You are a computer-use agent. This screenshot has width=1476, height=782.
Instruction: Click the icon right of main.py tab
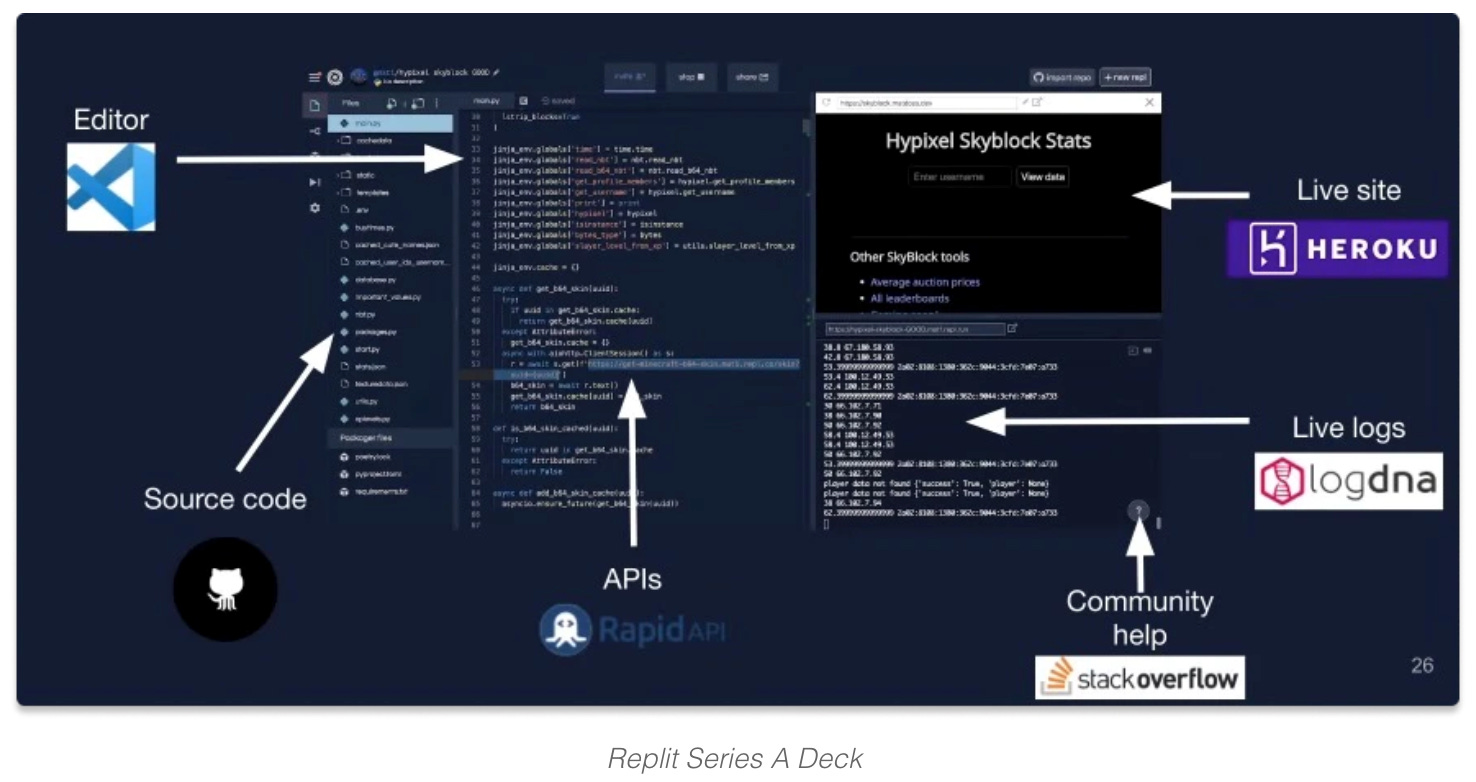click(523, 101)
